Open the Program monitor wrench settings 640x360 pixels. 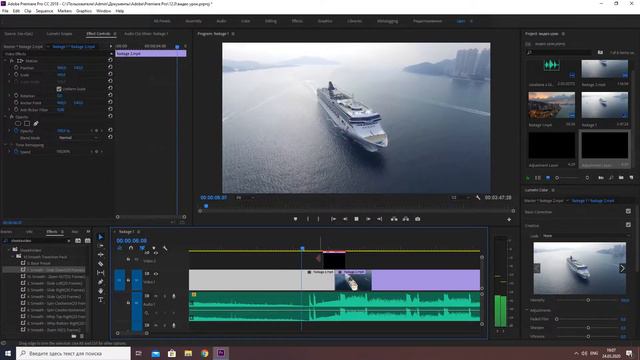478,198
